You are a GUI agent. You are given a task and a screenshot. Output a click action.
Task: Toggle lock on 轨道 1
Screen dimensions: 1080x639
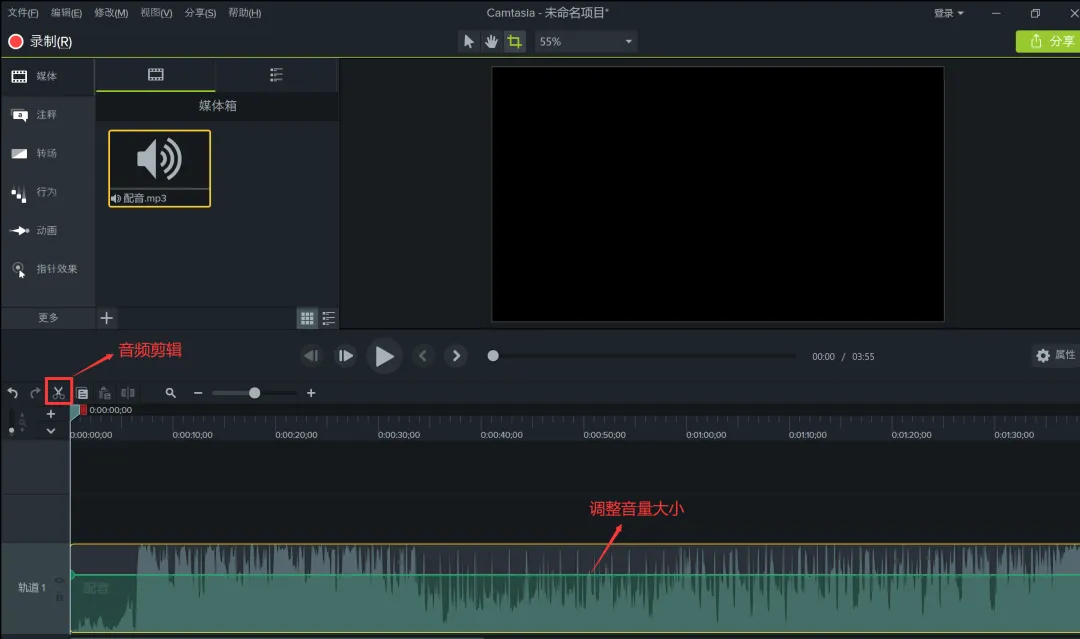[59, 597]
